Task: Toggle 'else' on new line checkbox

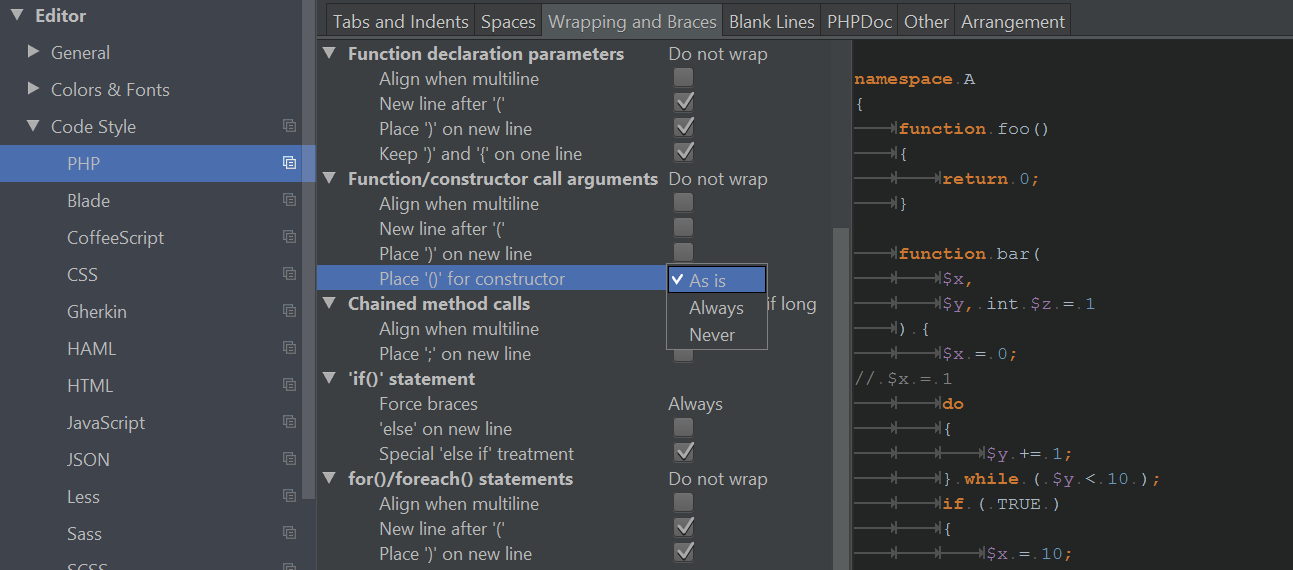Action: click(x=684, y=428)
